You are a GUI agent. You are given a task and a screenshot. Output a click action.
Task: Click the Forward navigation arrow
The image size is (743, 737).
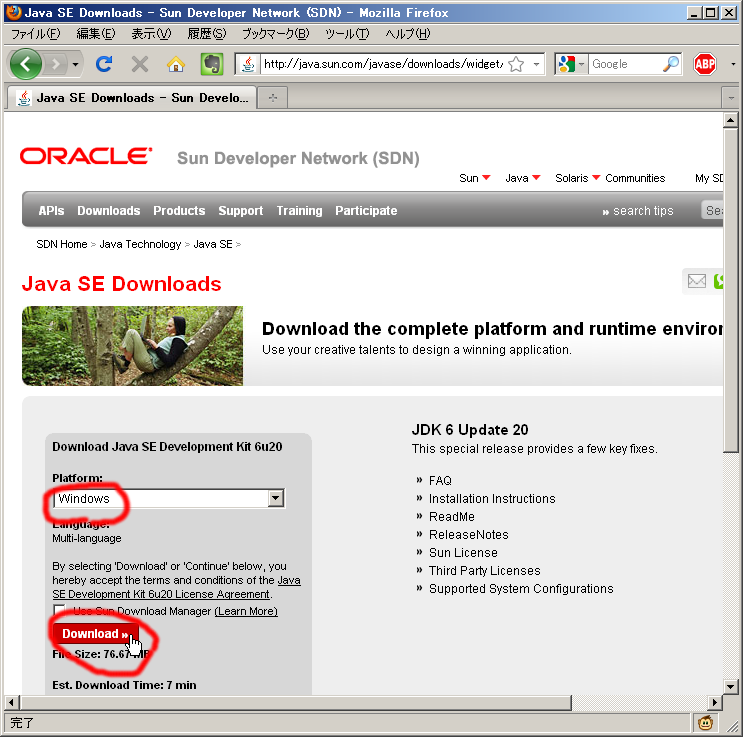tap(56, 64)
